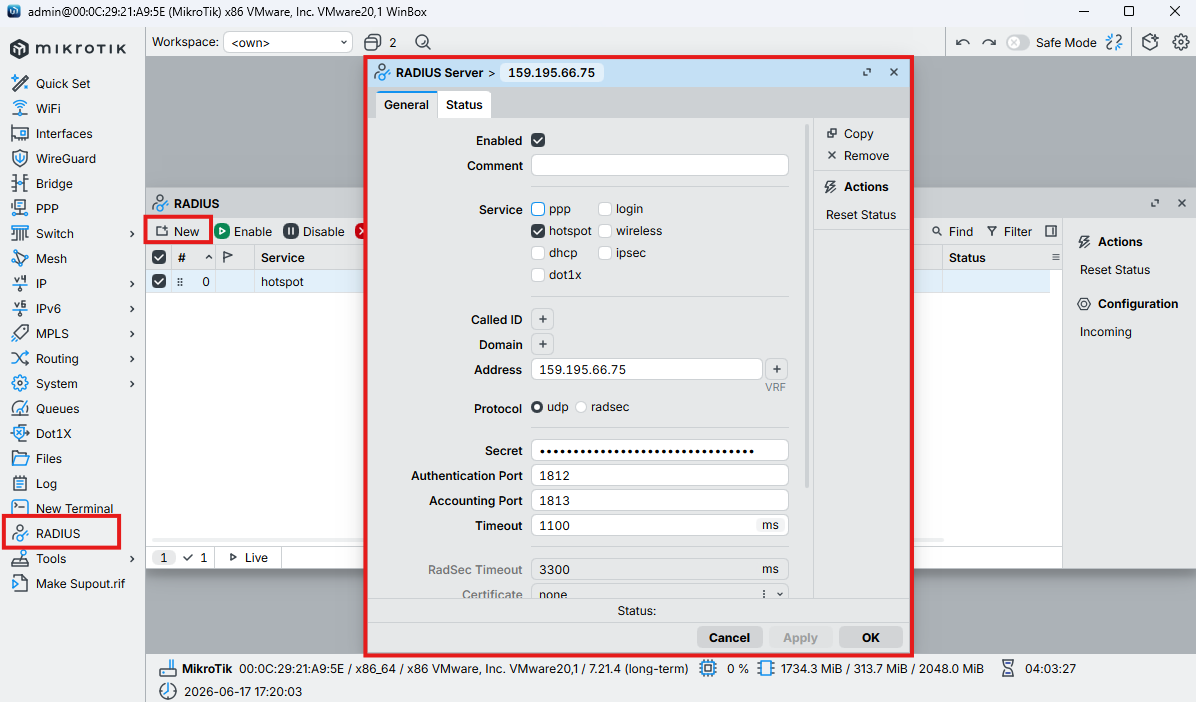Open WireGuard settings
1196x702 pixels.
pos(53,159)
